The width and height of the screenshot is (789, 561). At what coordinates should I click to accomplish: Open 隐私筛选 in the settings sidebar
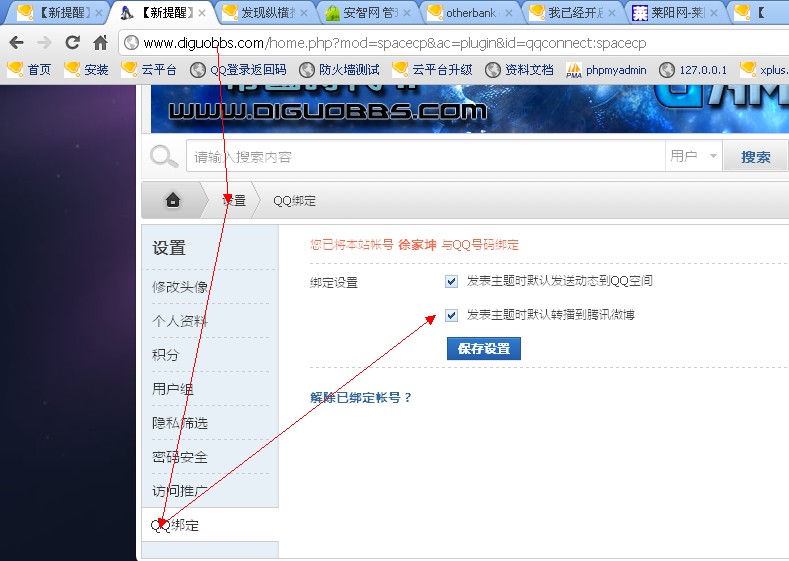[180, 423]
